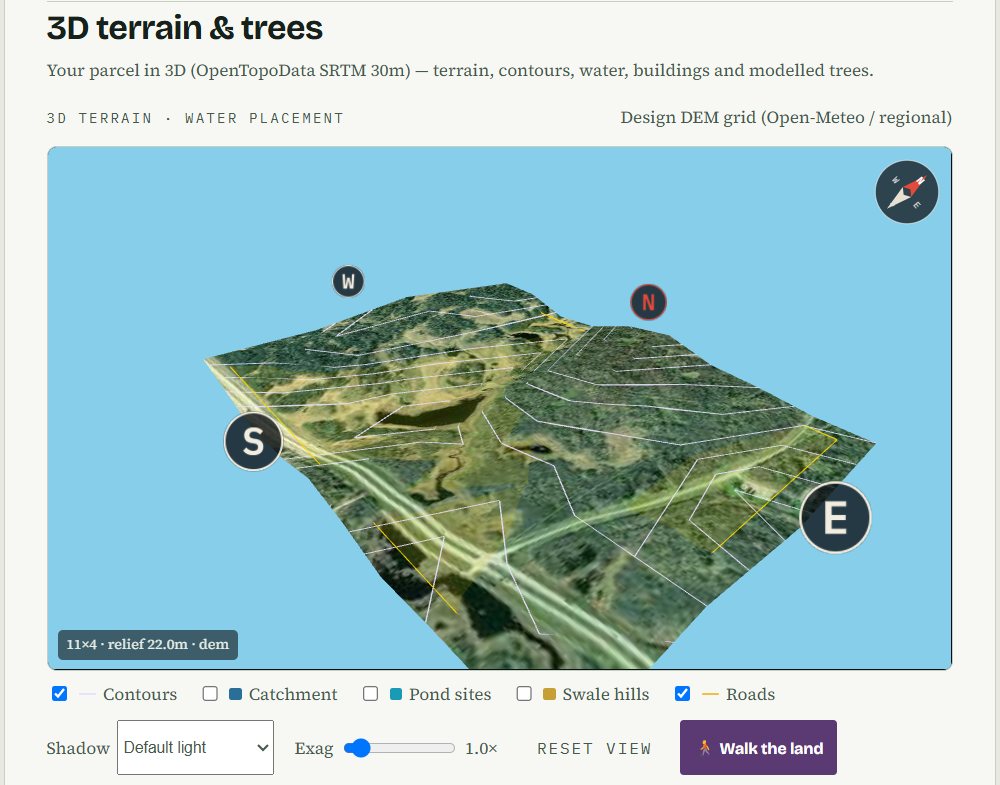Click the Exag label text

314,749
